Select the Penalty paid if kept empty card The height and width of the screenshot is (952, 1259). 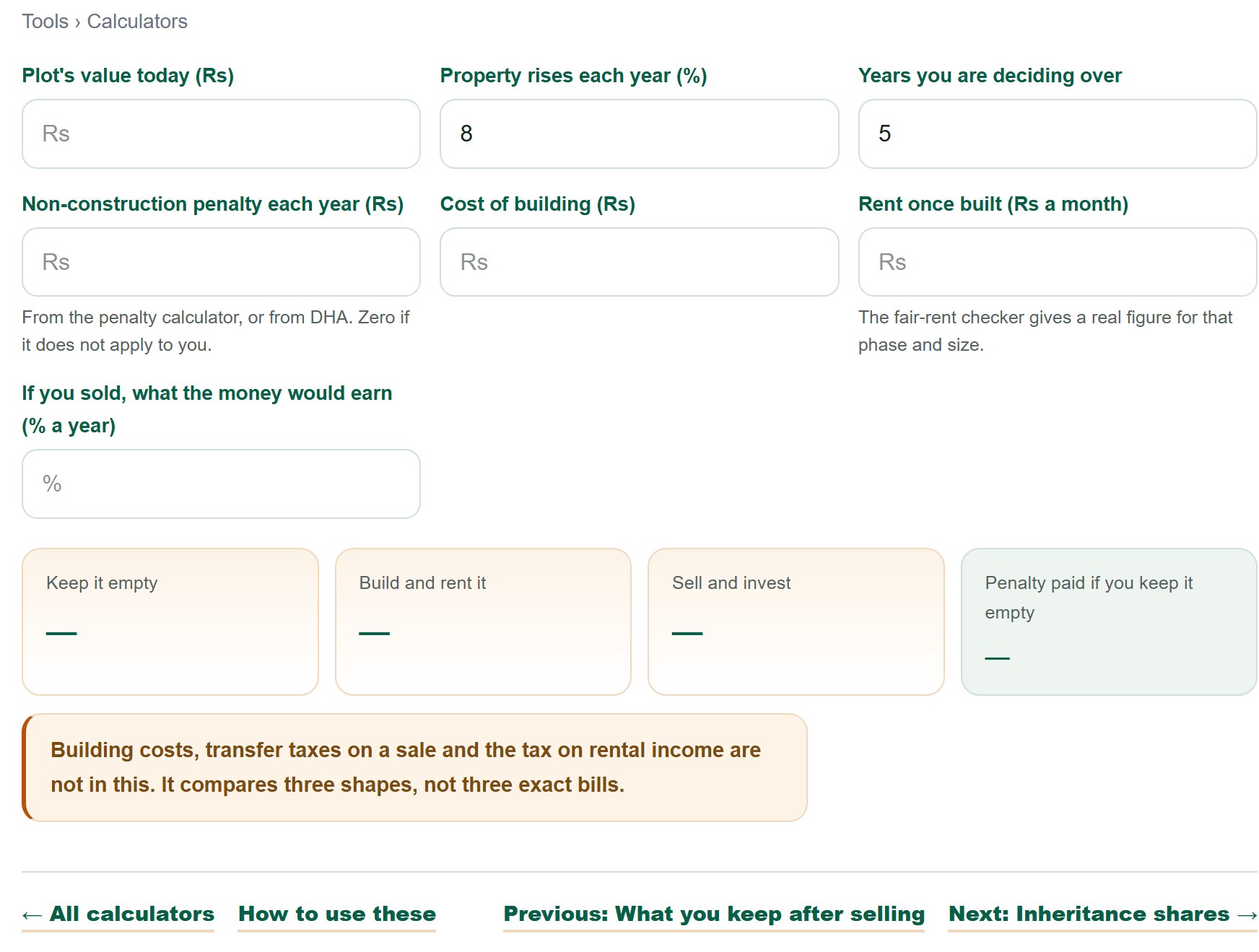coord(1109,621)
